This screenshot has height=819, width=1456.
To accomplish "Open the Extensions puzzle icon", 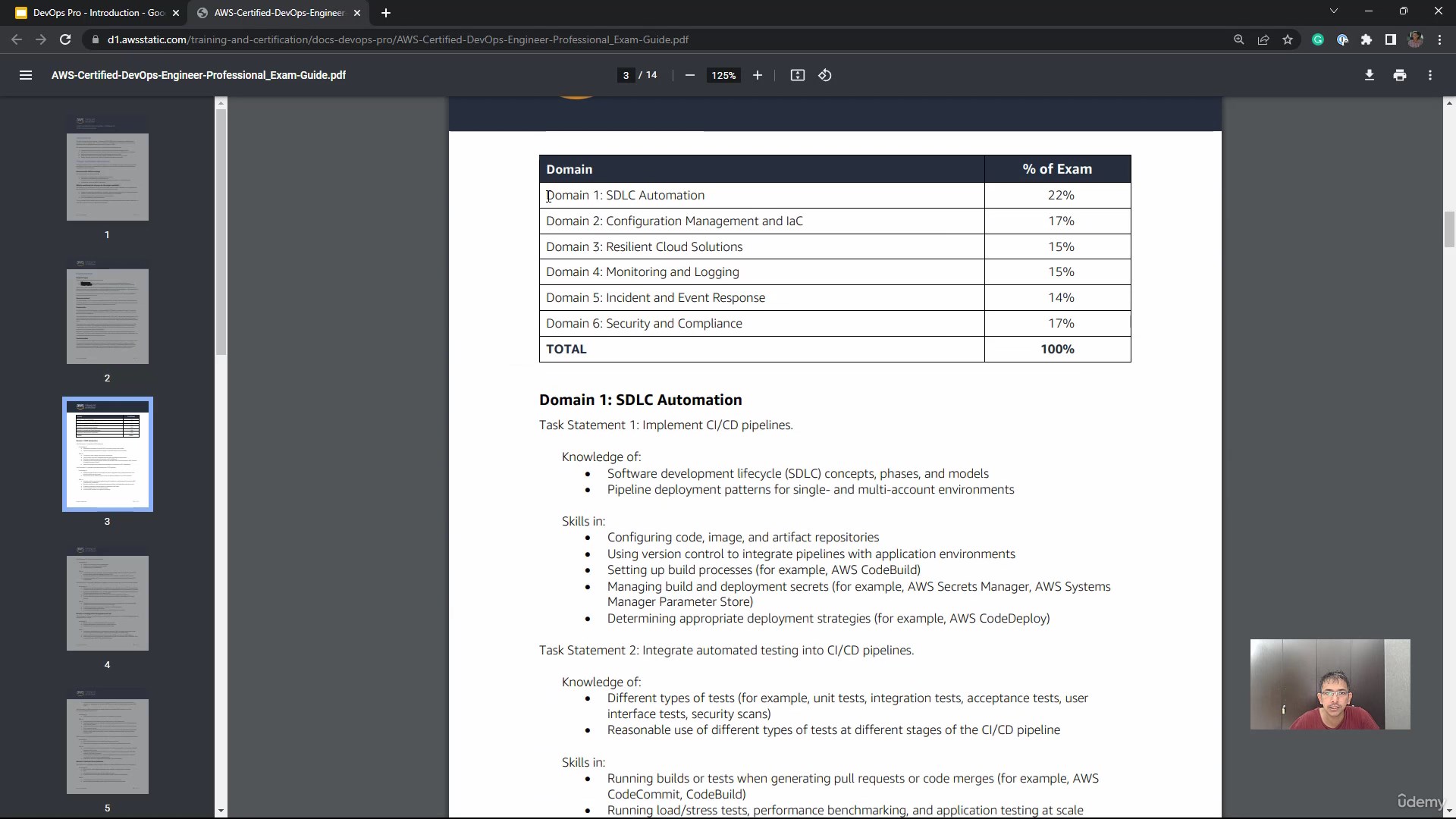I will tap(1367, 39).
